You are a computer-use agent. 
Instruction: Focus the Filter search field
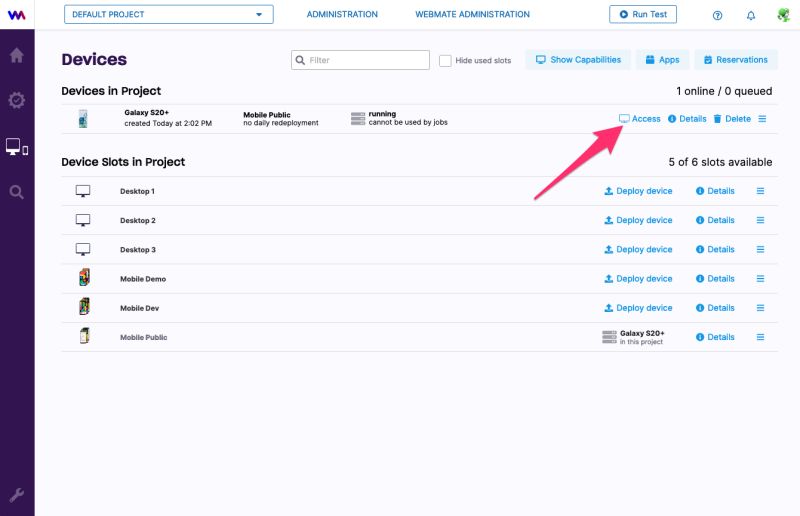[x=360, y=60]
